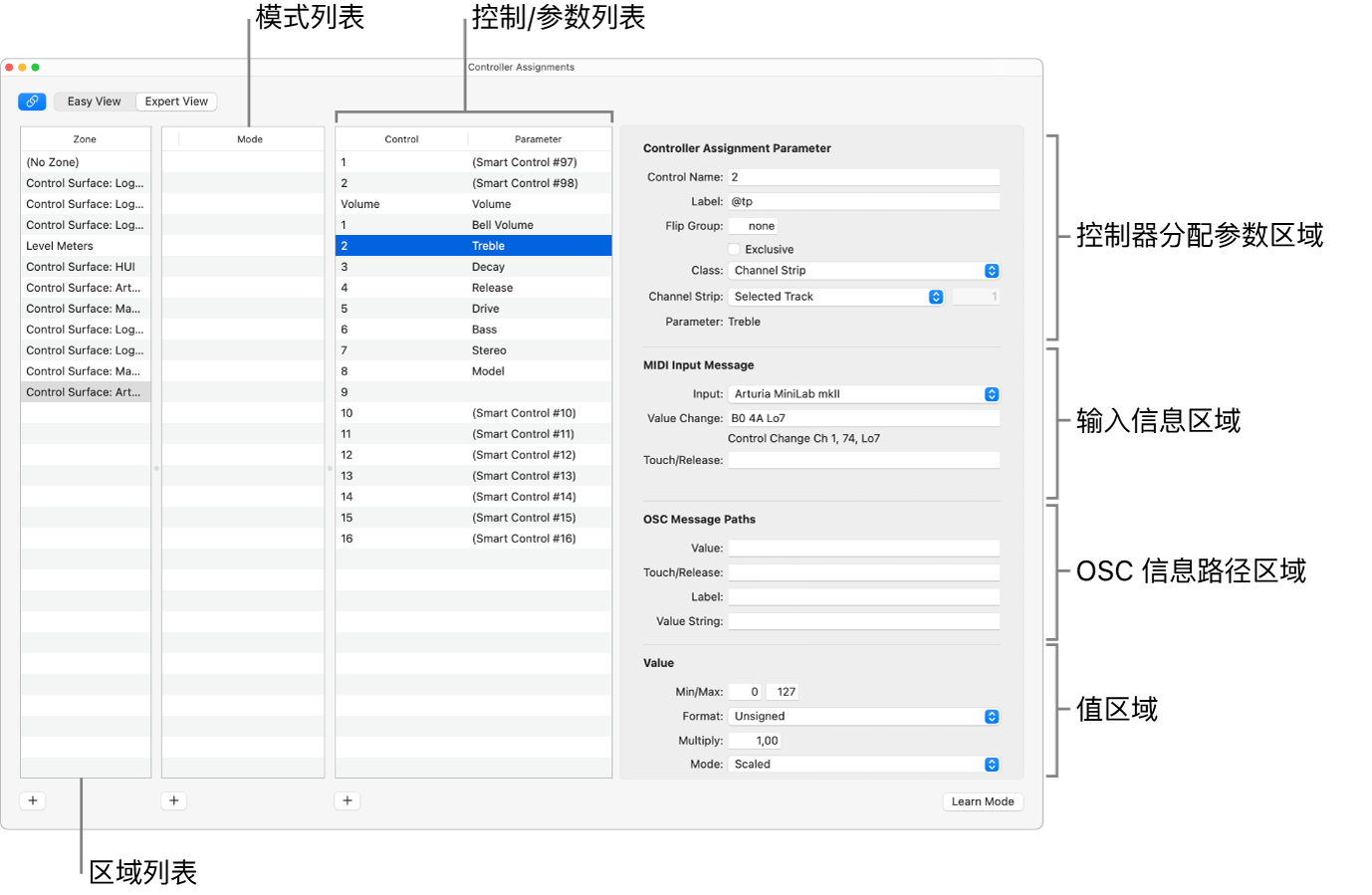Switch to Easy View
Image resolution: width=1372 pixels, height=895 pixels.
93,101
